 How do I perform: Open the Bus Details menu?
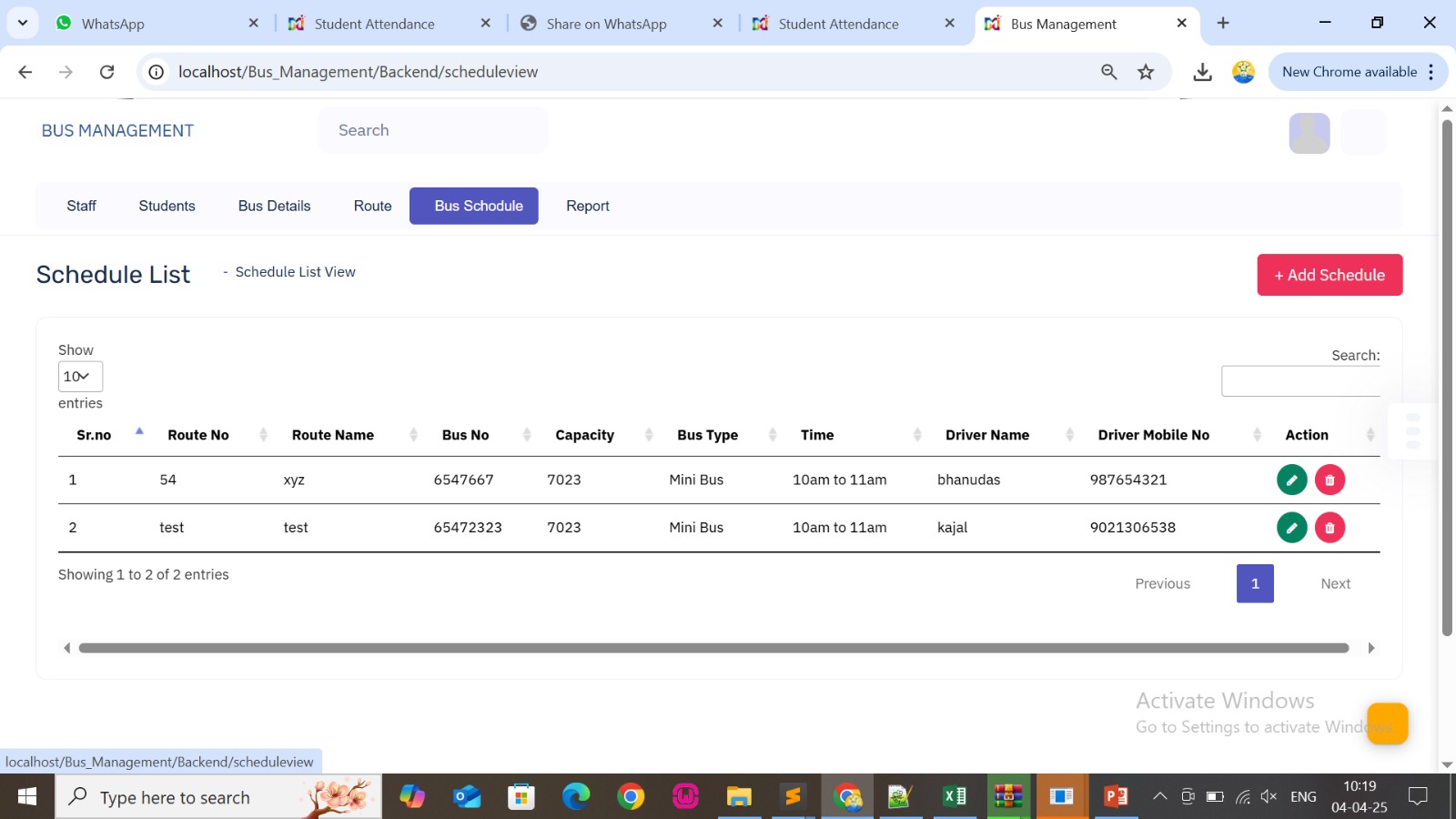click(x=274, y=206)
